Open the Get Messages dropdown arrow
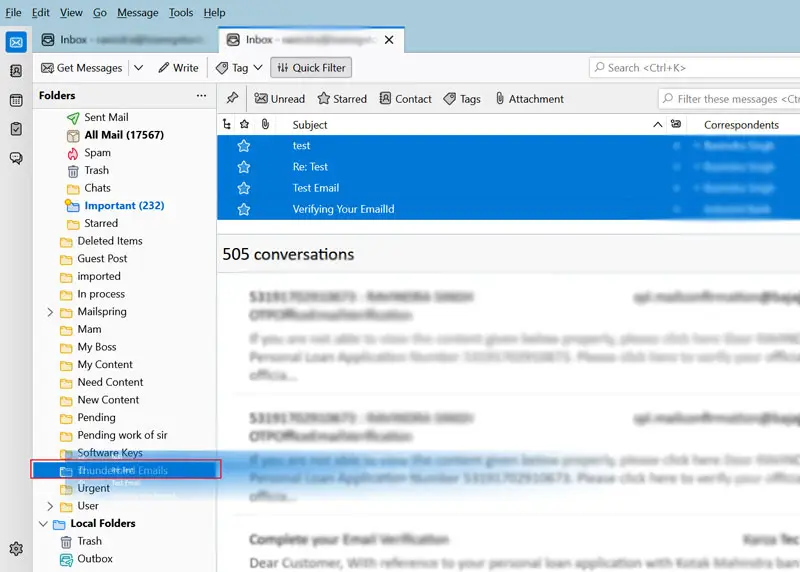Image resolution: width=800 pixels, height=572 pixels. [138, 68]
